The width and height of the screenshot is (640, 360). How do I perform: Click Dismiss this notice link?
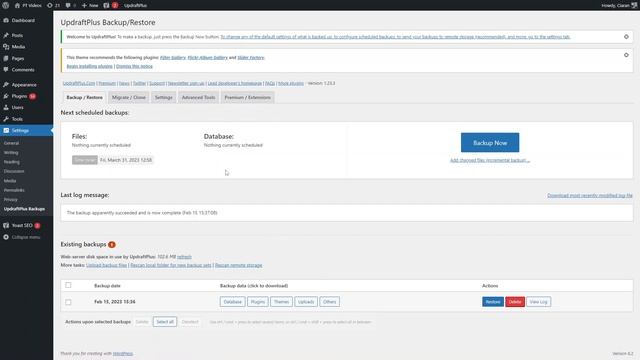[134, 66]
